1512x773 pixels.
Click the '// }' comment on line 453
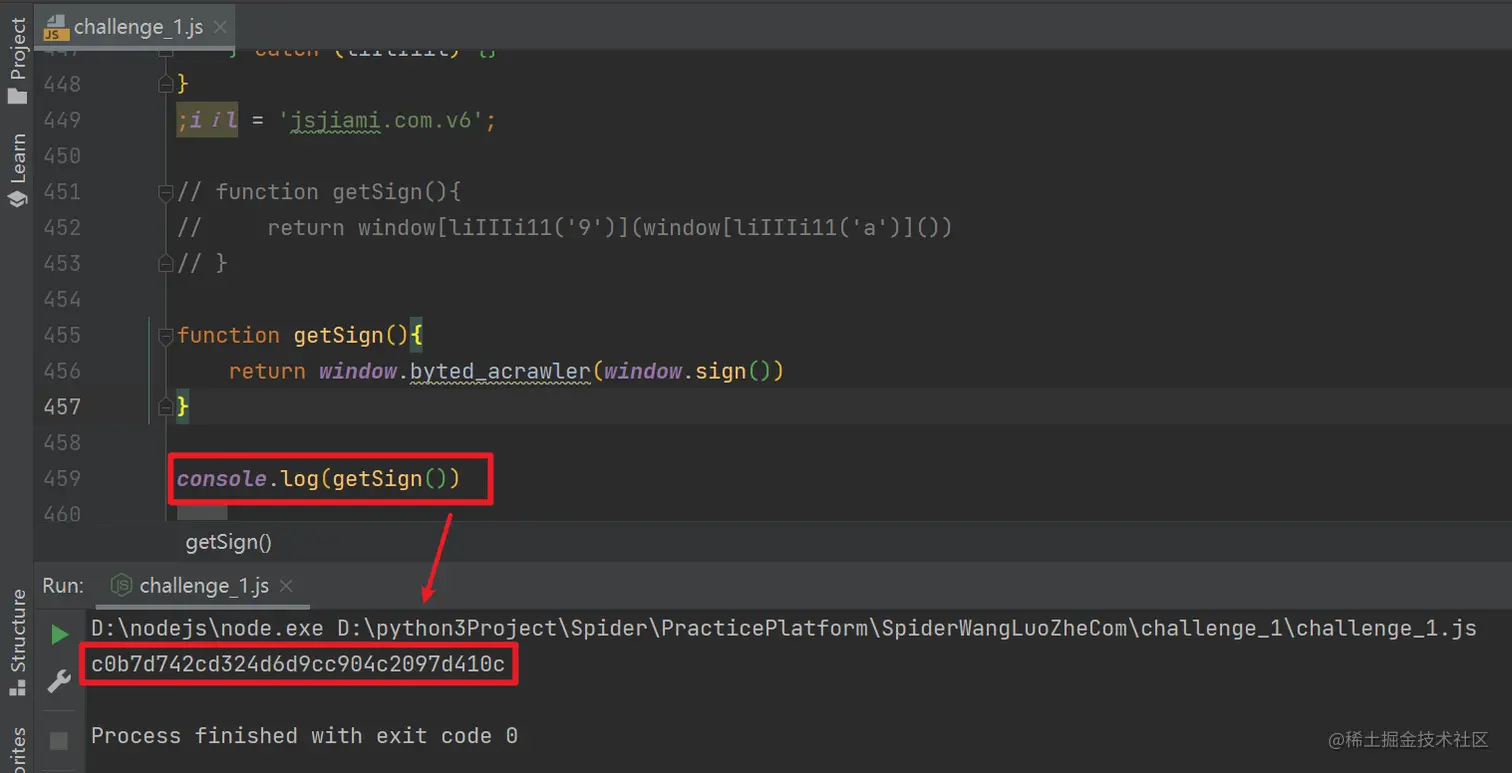click(202, 264)
